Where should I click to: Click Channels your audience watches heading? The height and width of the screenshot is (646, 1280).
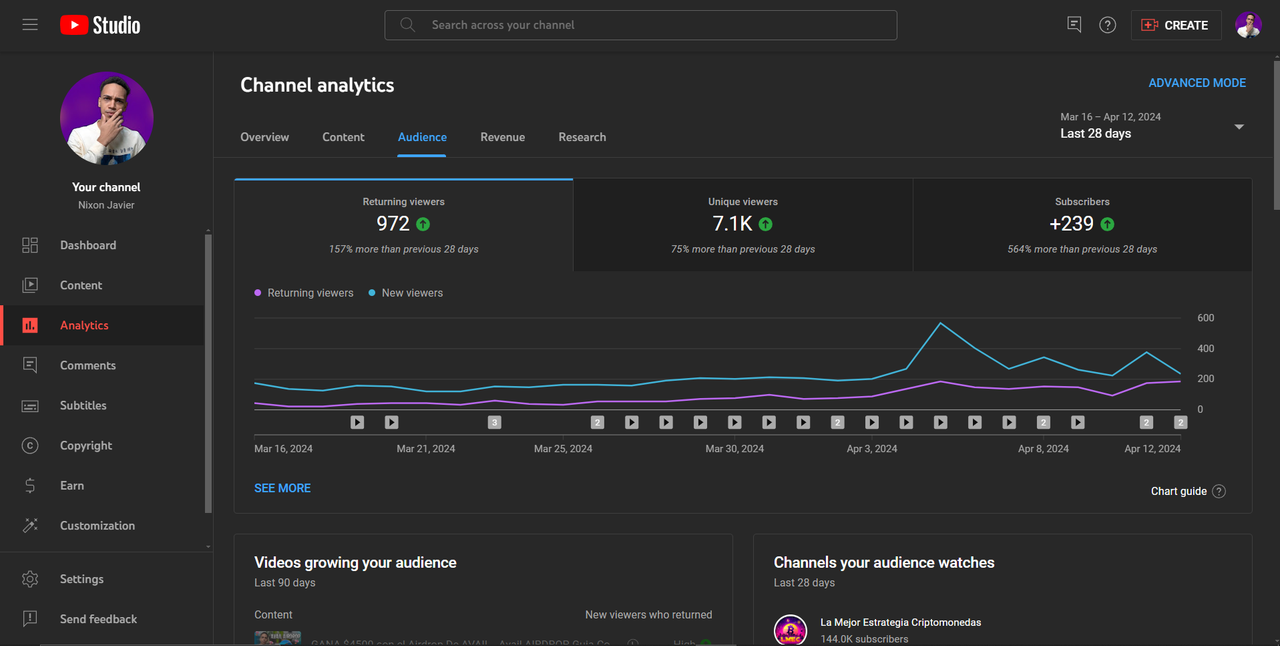[884, 563]
